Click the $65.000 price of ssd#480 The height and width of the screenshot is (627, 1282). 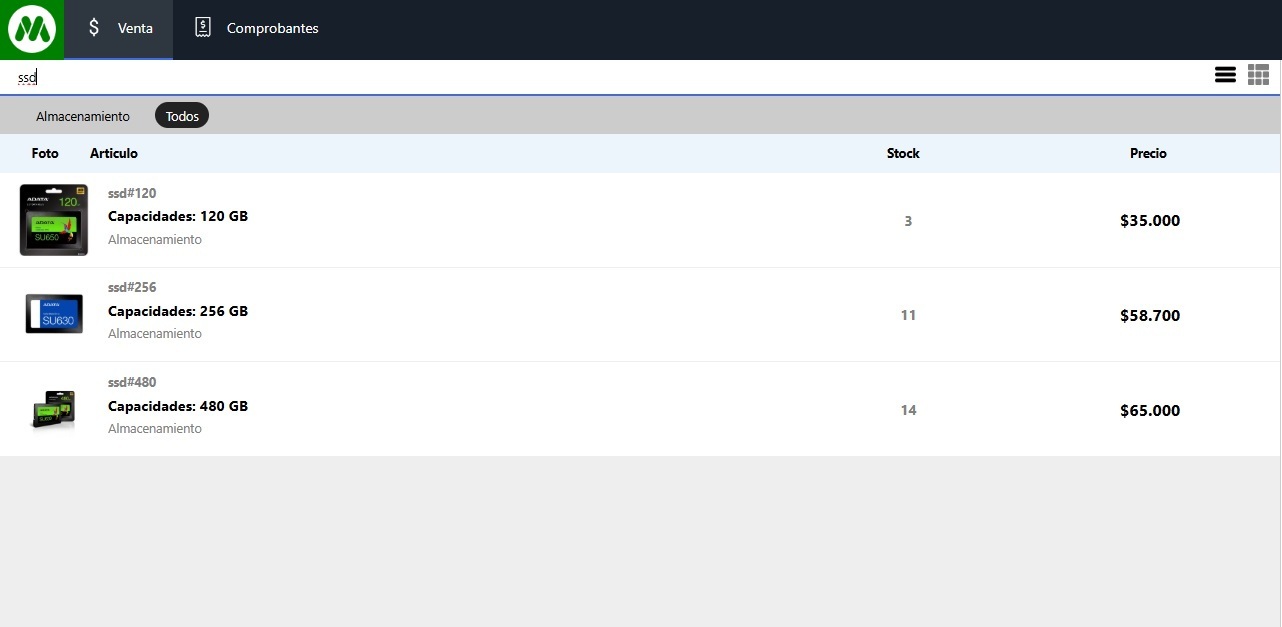[1150, 410]
